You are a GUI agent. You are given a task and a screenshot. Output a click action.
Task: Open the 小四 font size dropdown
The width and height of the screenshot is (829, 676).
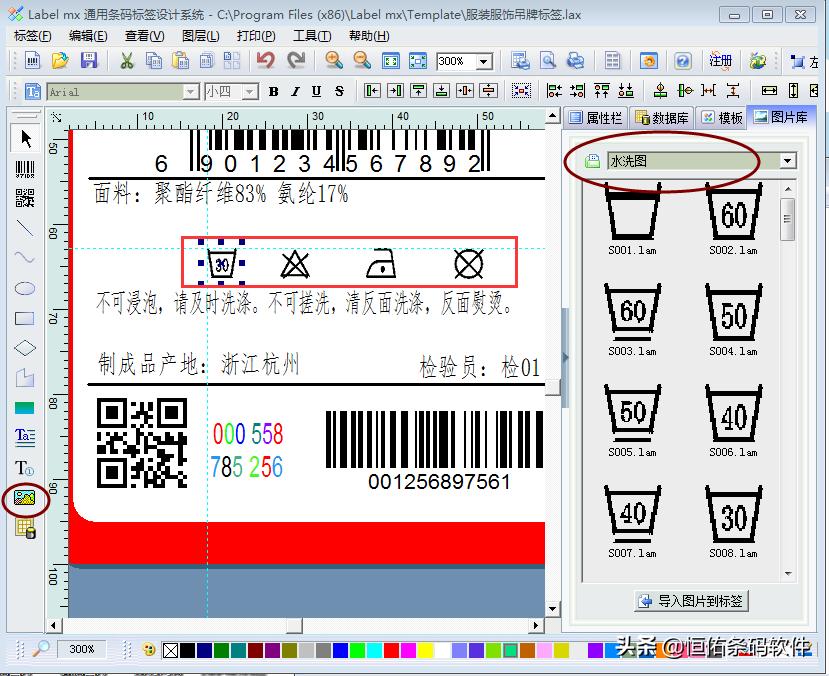click(250, 92)
